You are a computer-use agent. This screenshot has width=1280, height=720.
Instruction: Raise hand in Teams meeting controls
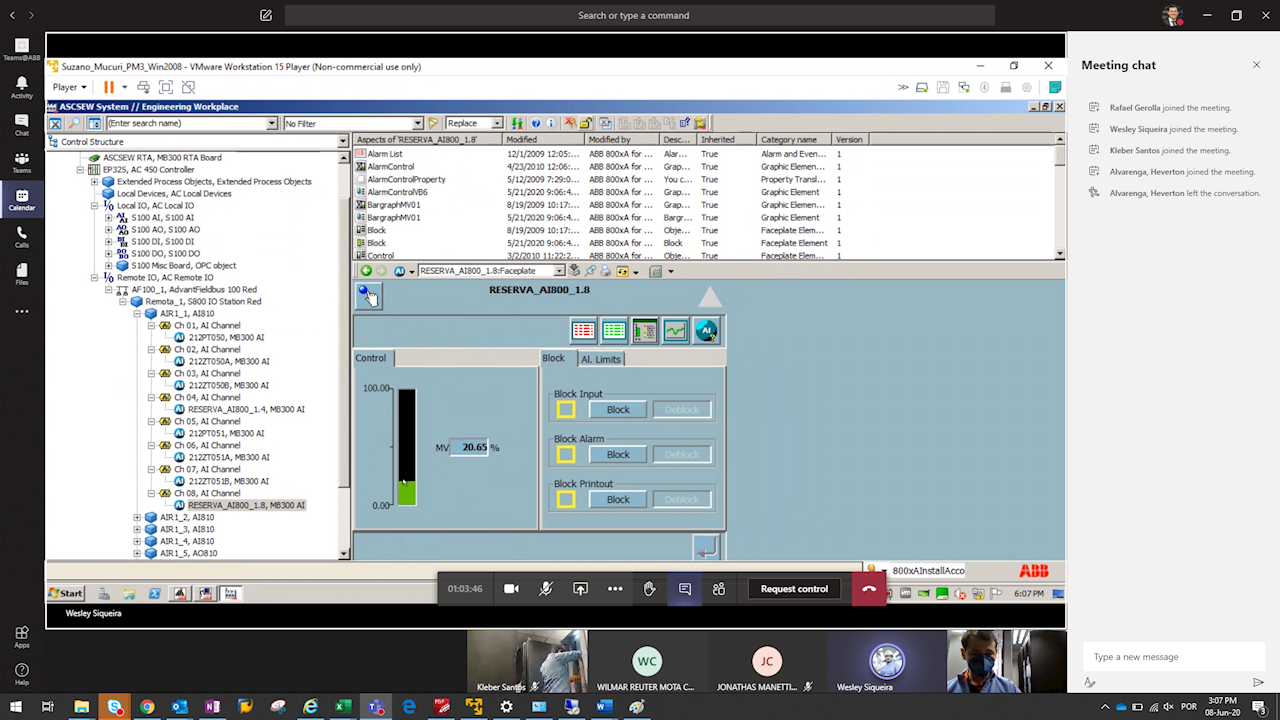click(x=649, y=589)
